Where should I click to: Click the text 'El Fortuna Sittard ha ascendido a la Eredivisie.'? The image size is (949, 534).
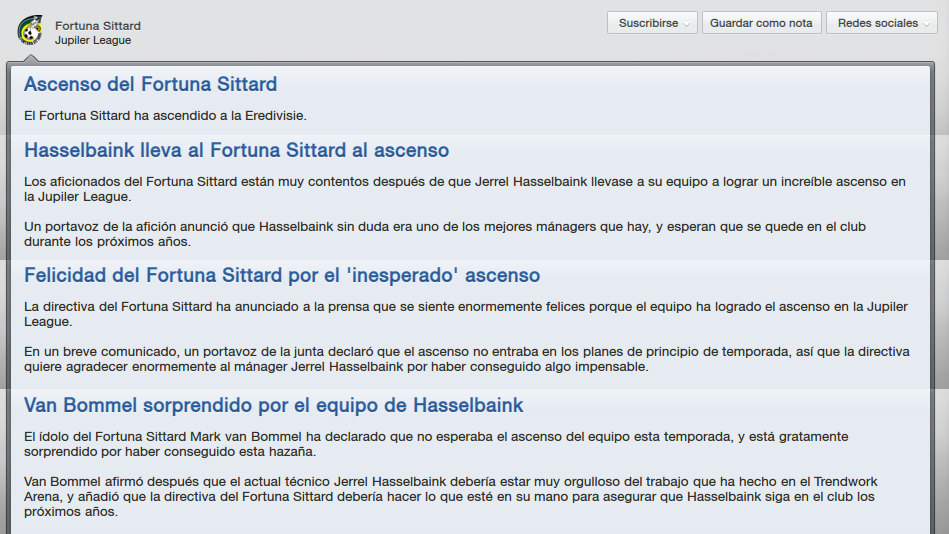pos(165,116)
